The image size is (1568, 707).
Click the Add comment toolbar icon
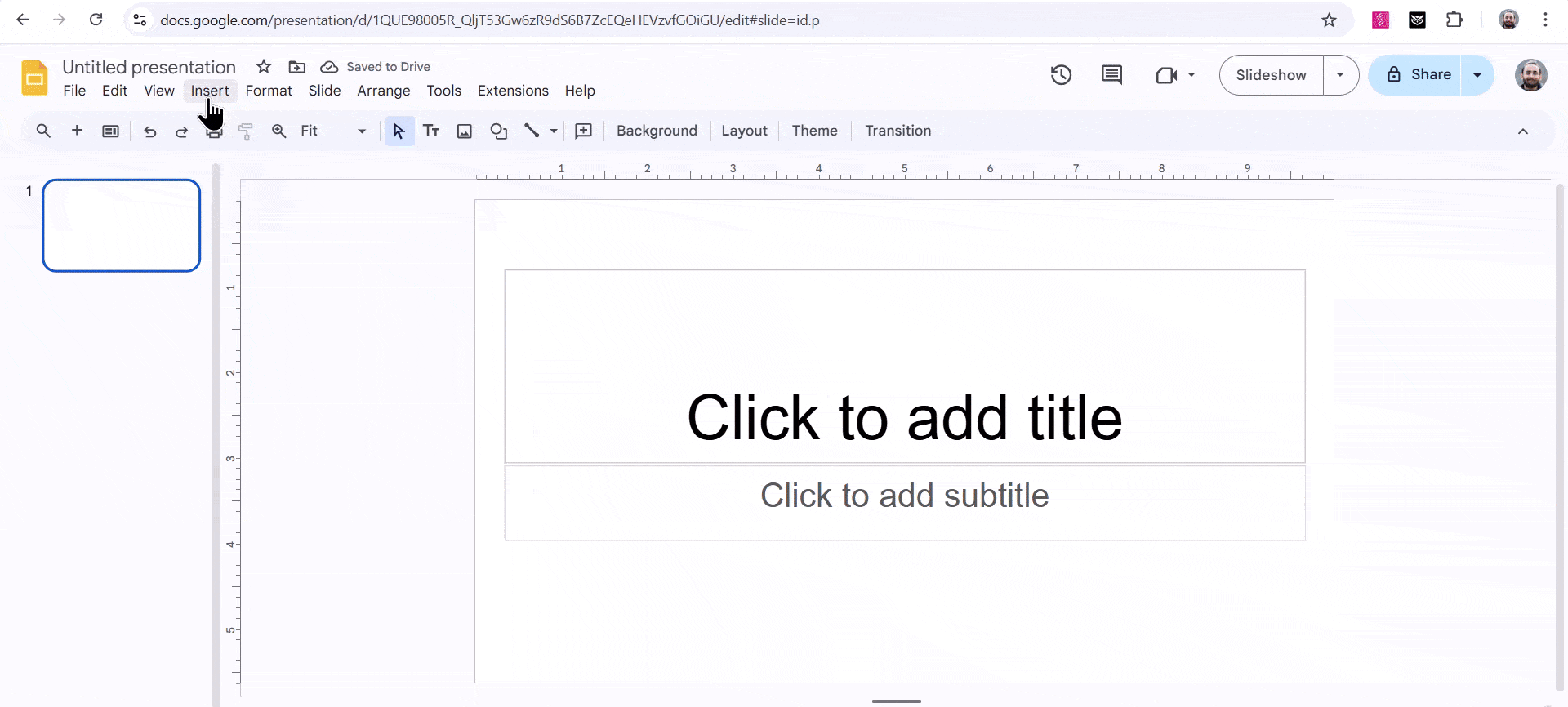pyautogui.click(x=583, y=131)
